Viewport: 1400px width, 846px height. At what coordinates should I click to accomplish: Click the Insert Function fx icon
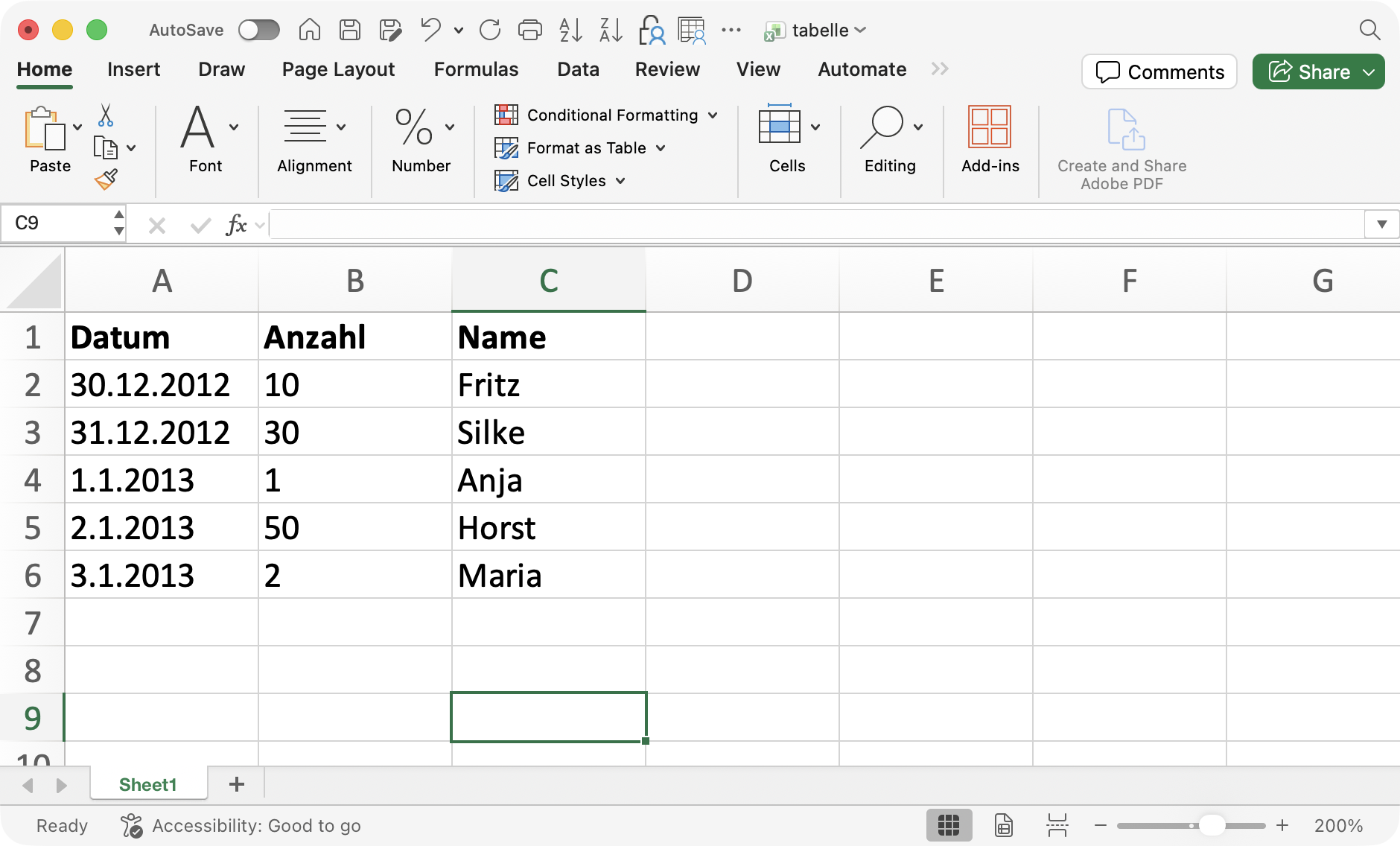(236, 224)
